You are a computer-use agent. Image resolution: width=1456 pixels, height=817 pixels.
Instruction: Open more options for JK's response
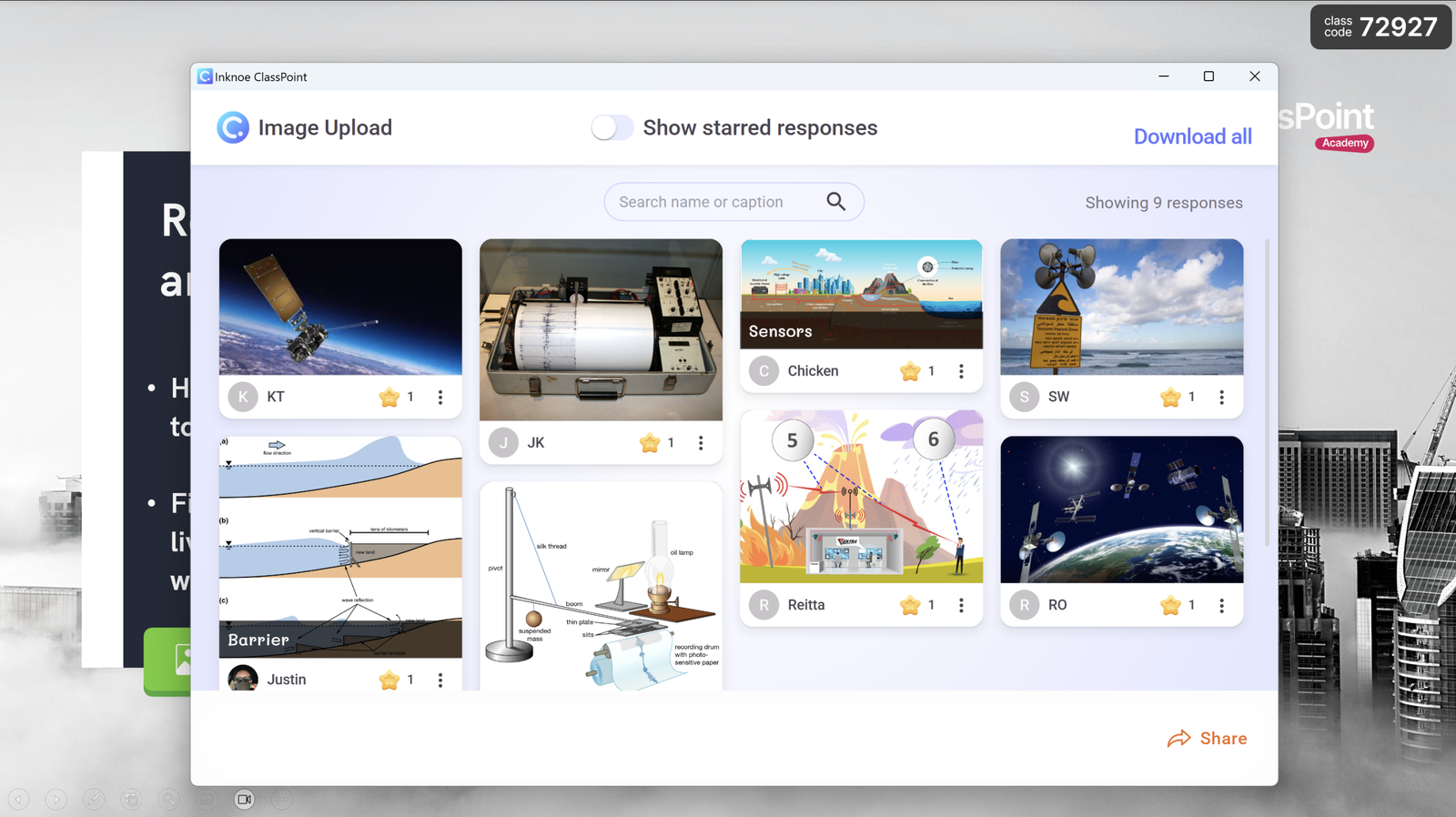click(x=701, y=443)
